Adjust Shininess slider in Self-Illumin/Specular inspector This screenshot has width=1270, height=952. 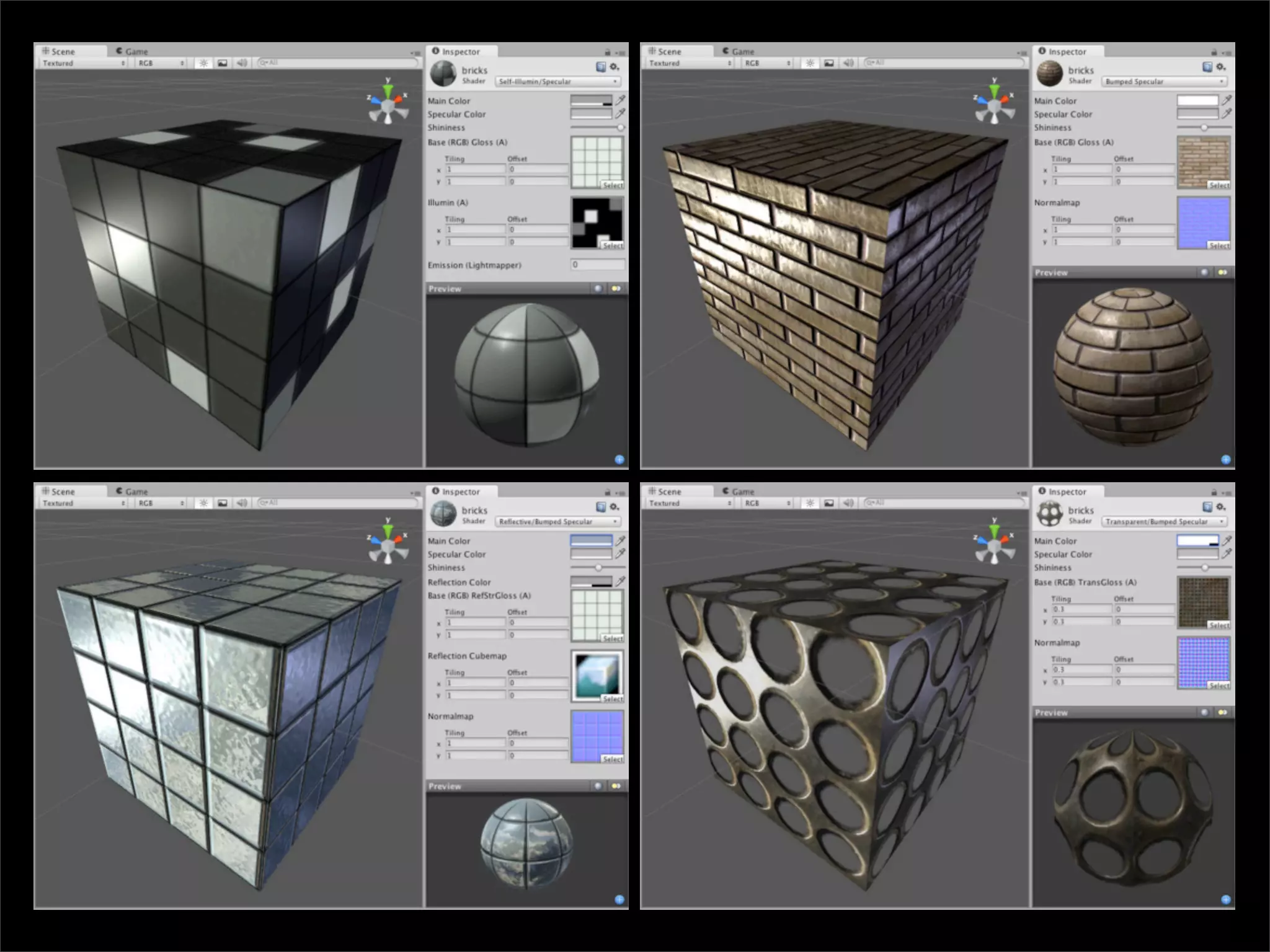tap(598, 128)
